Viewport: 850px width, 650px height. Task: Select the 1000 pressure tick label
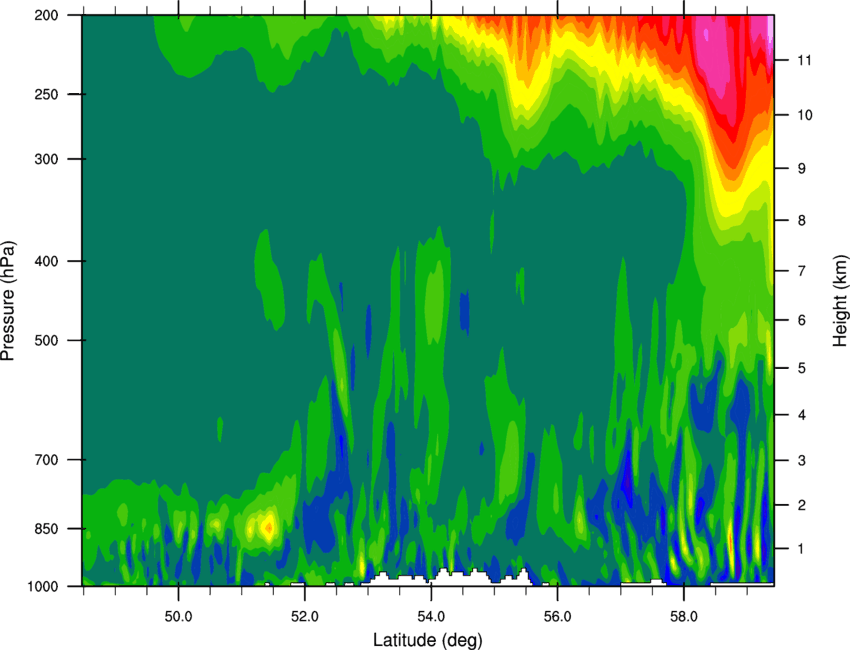tap(42, 586)
